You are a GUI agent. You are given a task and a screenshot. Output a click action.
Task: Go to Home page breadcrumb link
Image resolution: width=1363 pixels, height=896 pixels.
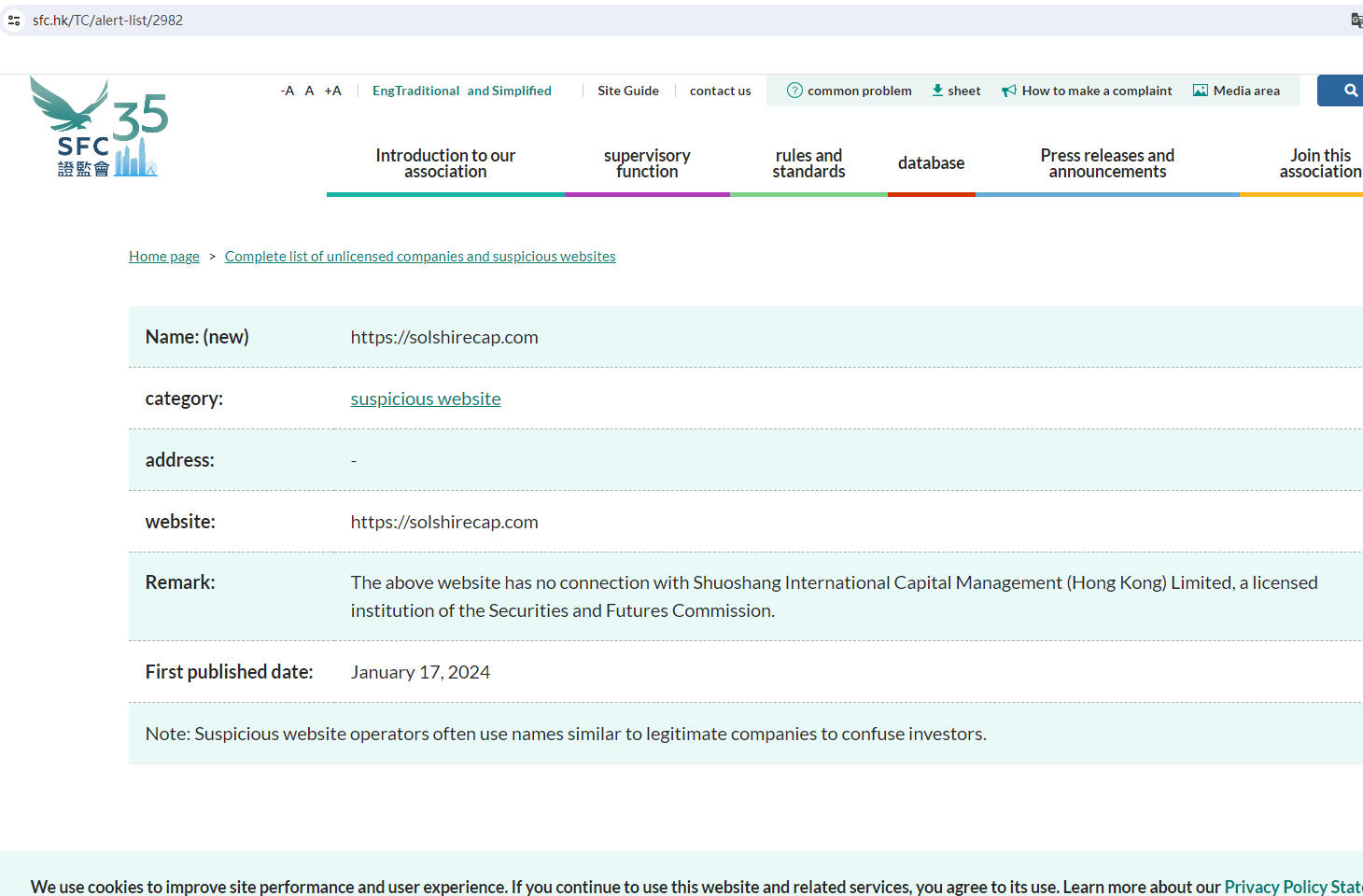(x=164, y=257)
